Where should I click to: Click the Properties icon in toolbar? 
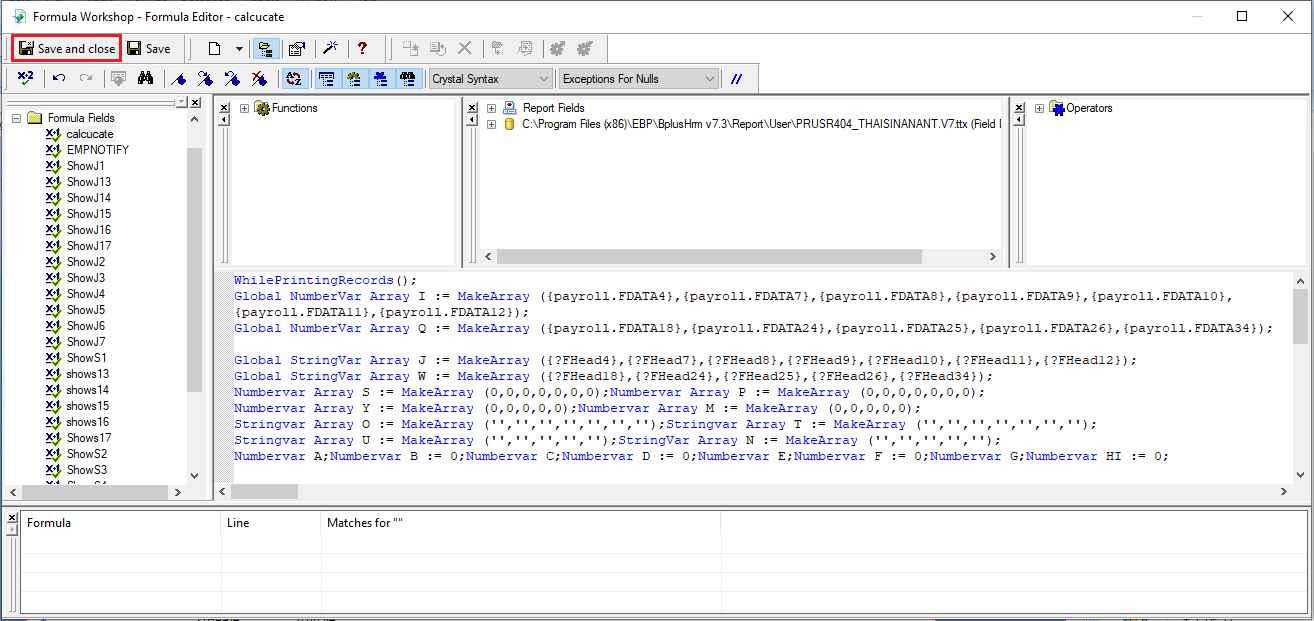coord(297,48)
